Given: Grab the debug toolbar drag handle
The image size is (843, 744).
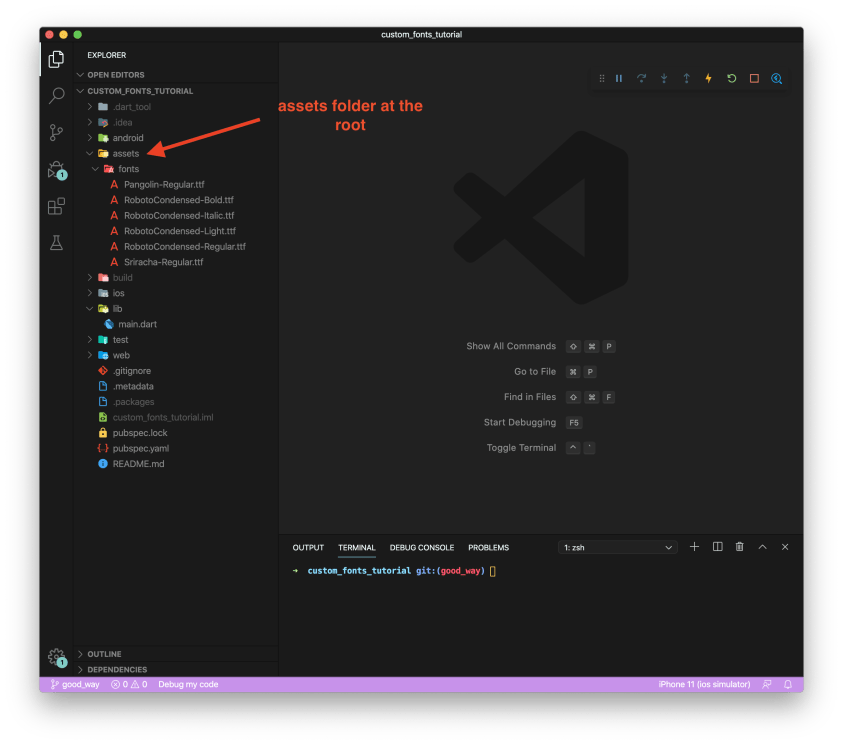Looking at the screenshot, I should click(x=602, y=78).
